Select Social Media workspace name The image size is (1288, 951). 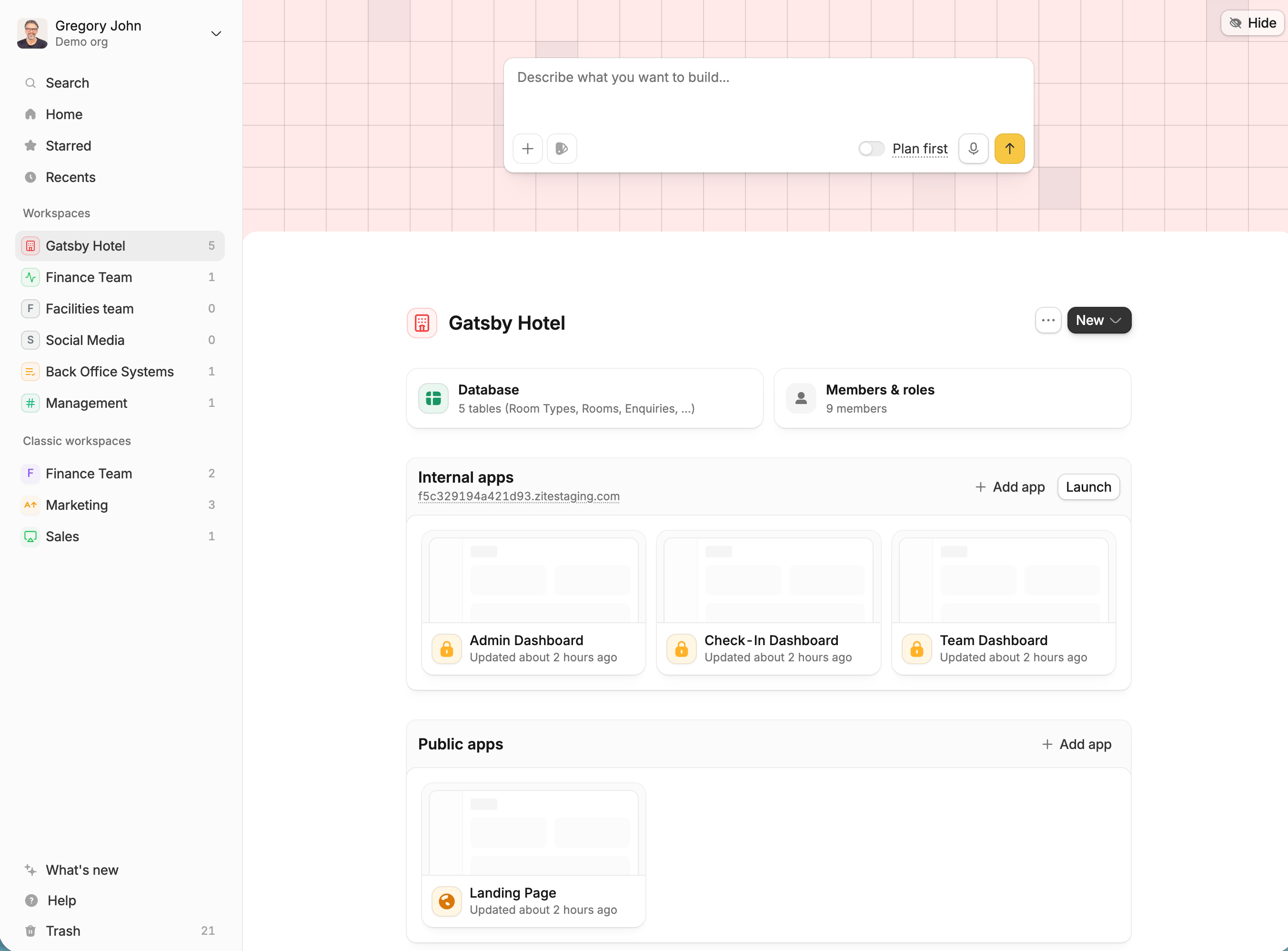click(x=85, y=340)
